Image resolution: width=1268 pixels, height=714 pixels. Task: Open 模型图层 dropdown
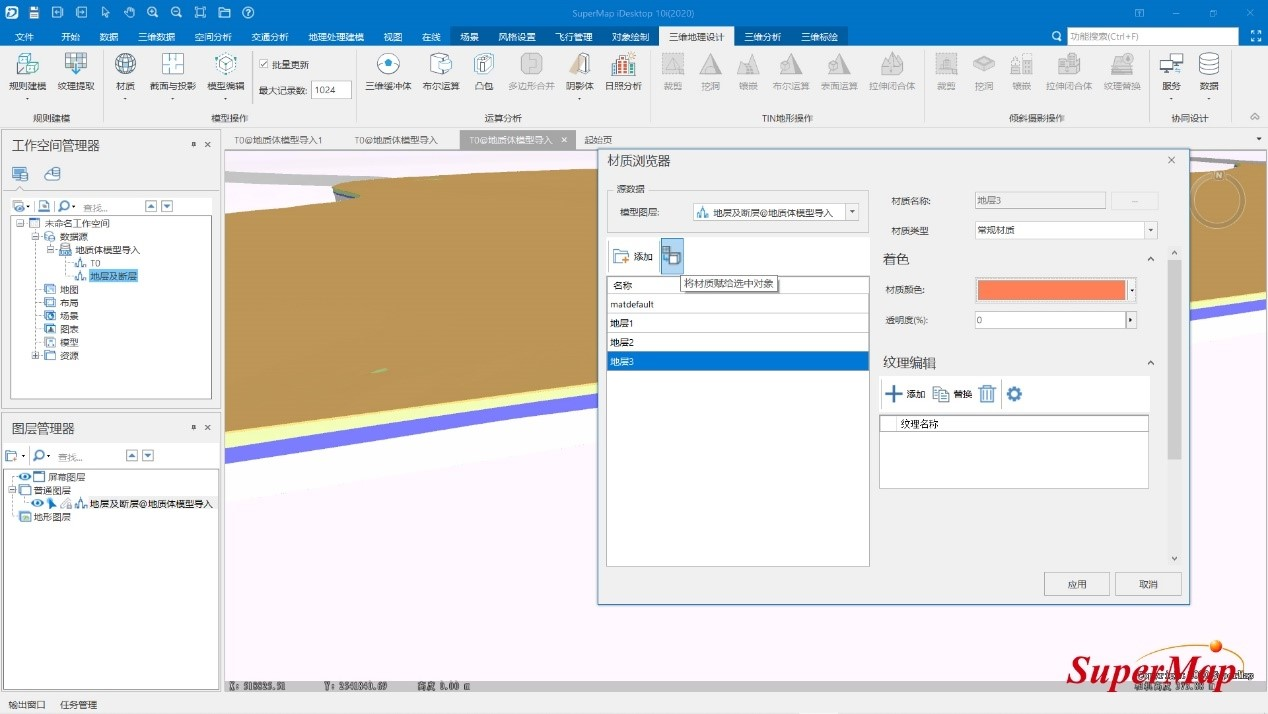tap(852, 212)
